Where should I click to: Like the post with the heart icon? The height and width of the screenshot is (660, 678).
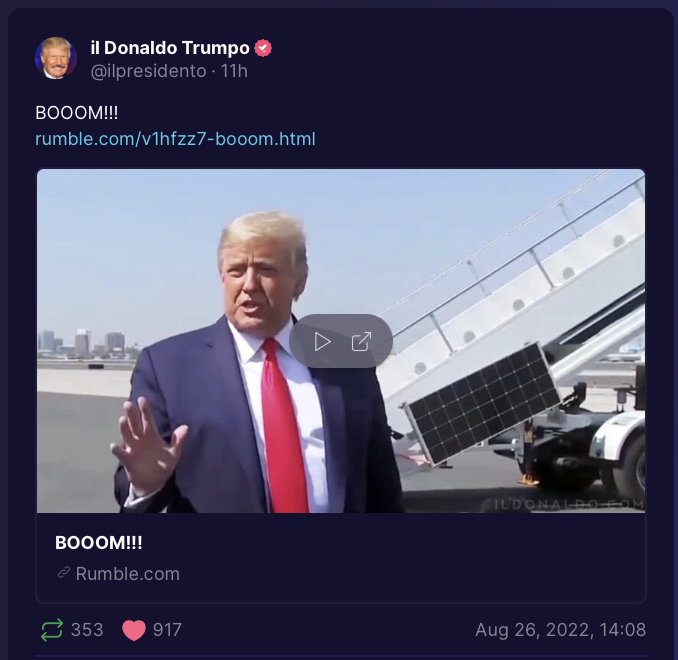(134, 630)
